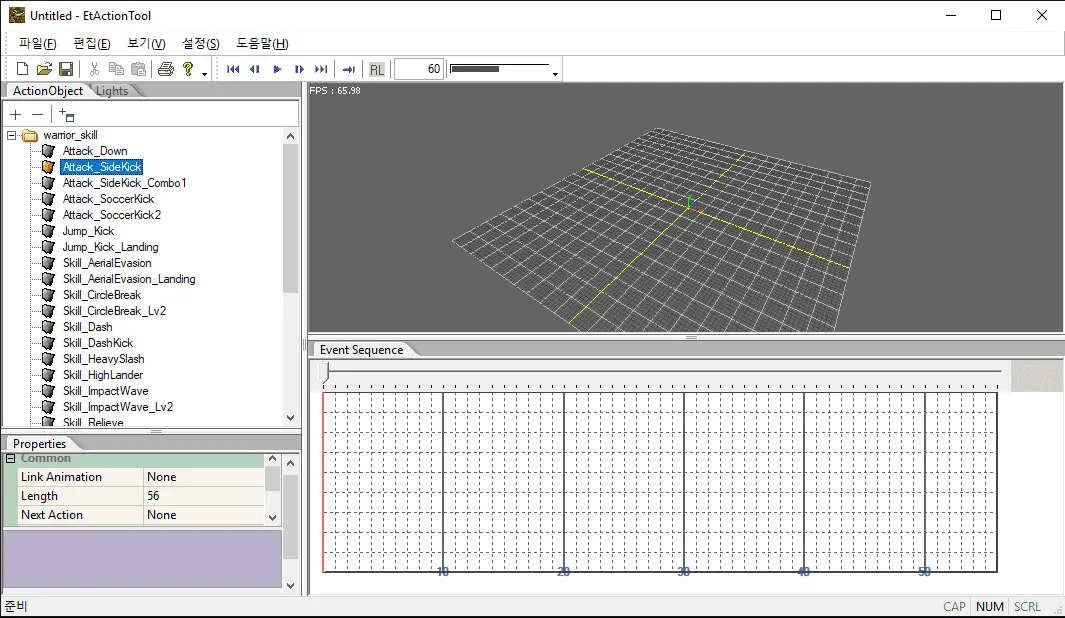Select Attack_SideKick_Combo1 in the tree

tap(124, 183)
